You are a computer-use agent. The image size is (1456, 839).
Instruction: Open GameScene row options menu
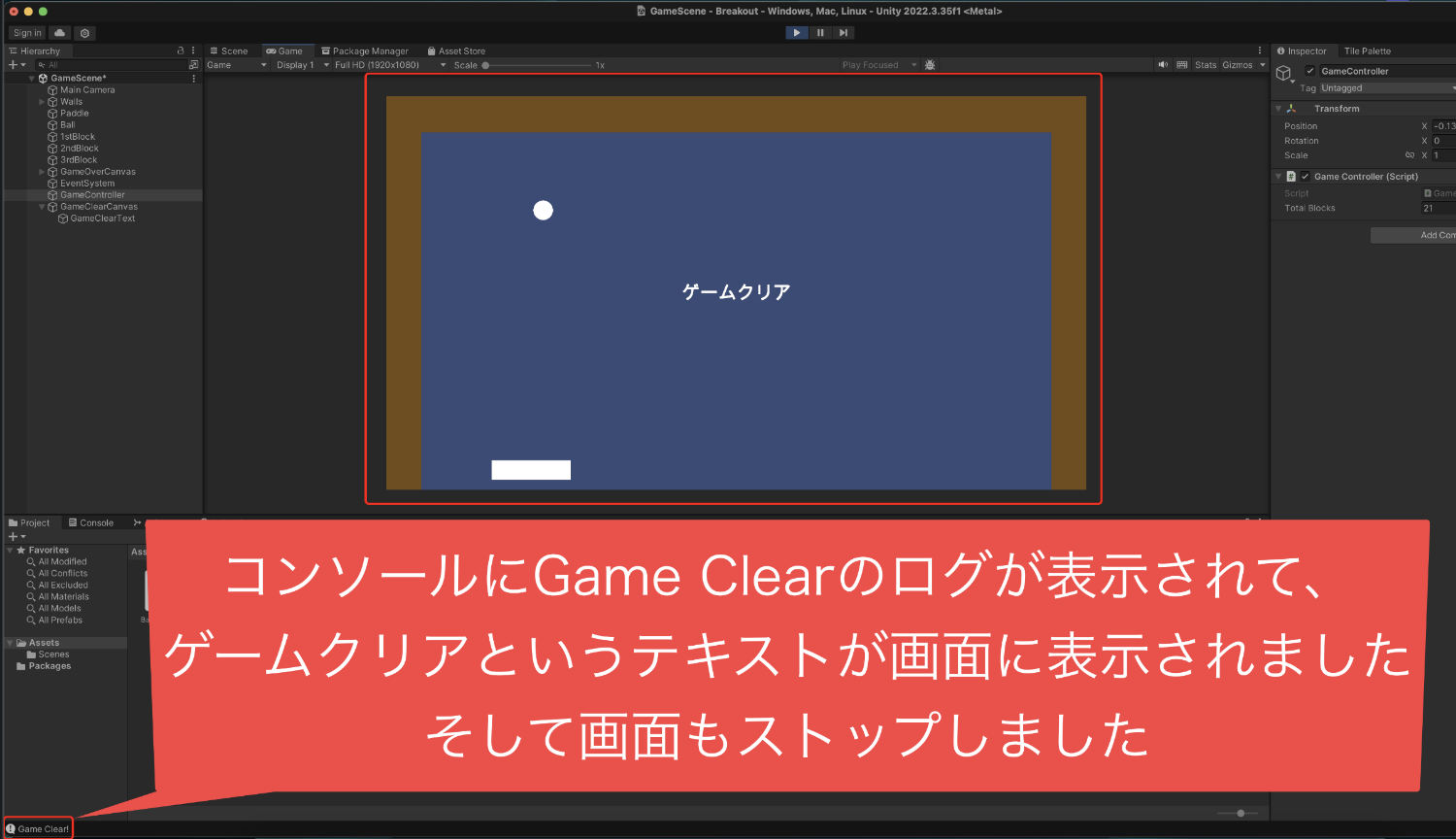click(193, 79)
